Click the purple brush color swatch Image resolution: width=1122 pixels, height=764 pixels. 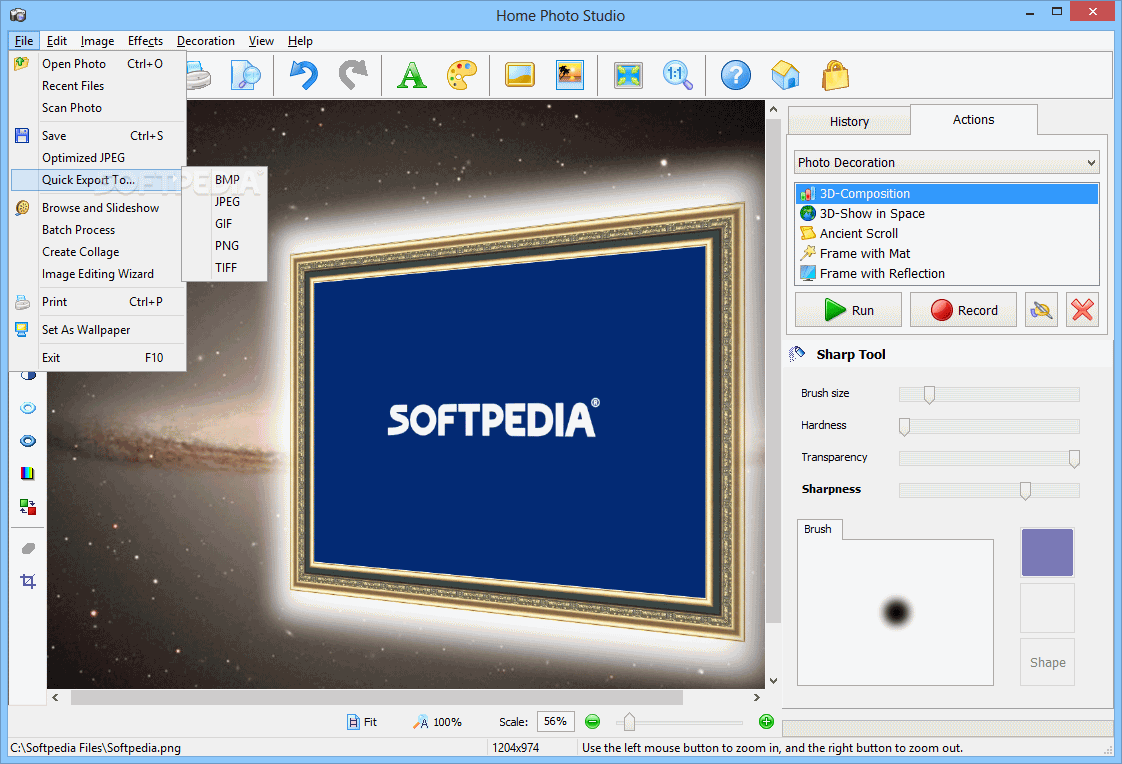click(x=1047, y=552)
